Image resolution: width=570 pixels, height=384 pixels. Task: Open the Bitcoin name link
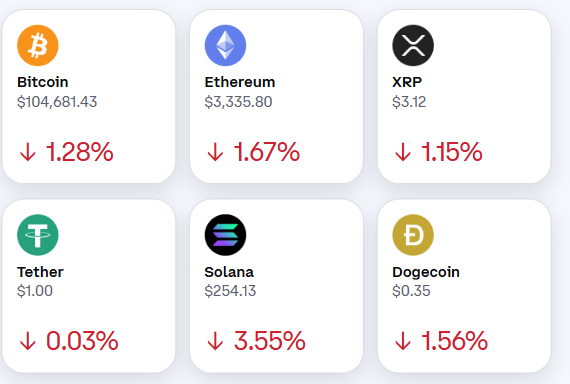pyautogui.click(x=43, y=82)
